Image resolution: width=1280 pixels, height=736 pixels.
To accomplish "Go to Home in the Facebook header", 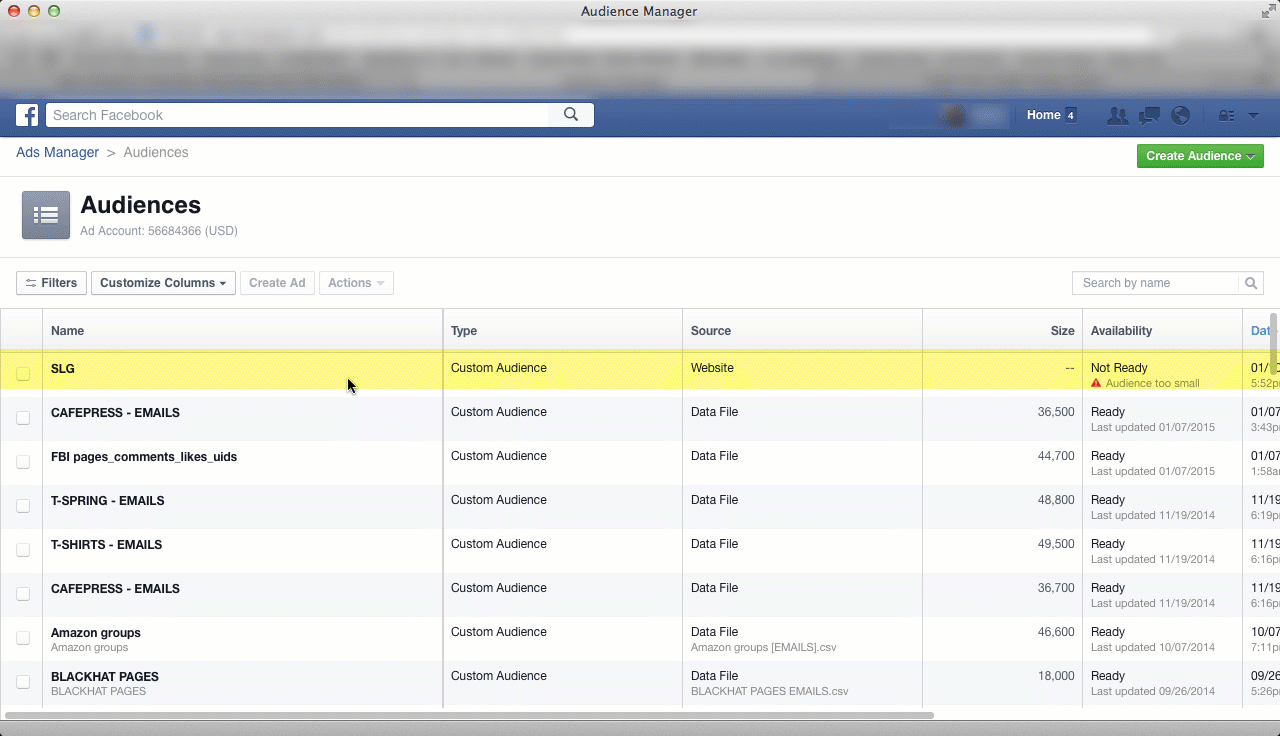I will [1043, 115].
